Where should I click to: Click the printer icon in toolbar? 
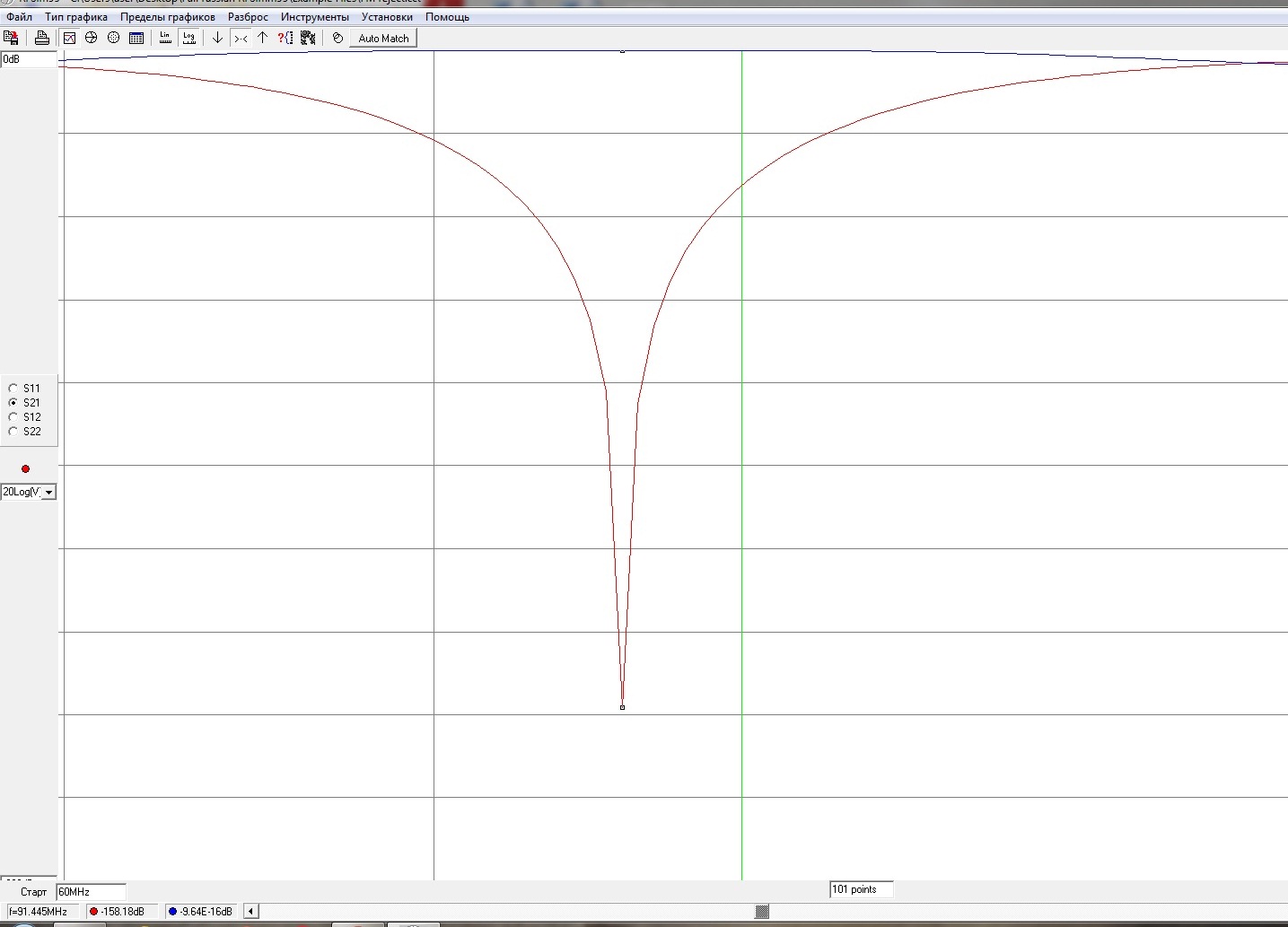point(41,38)
